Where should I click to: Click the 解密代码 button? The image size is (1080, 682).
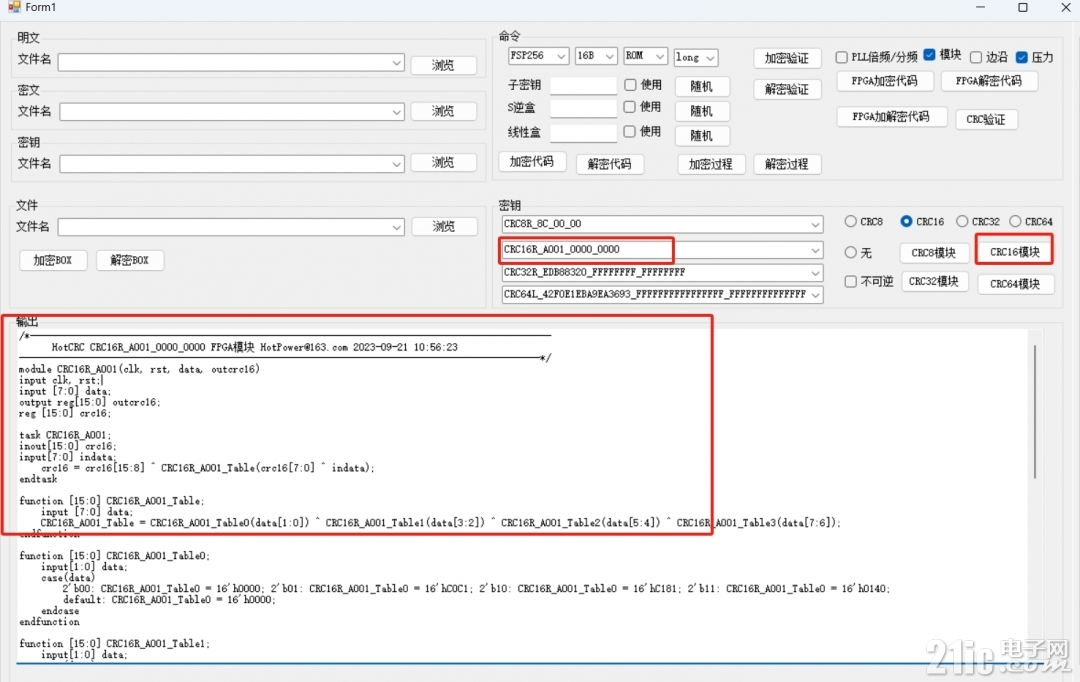[x=610, y=164]
